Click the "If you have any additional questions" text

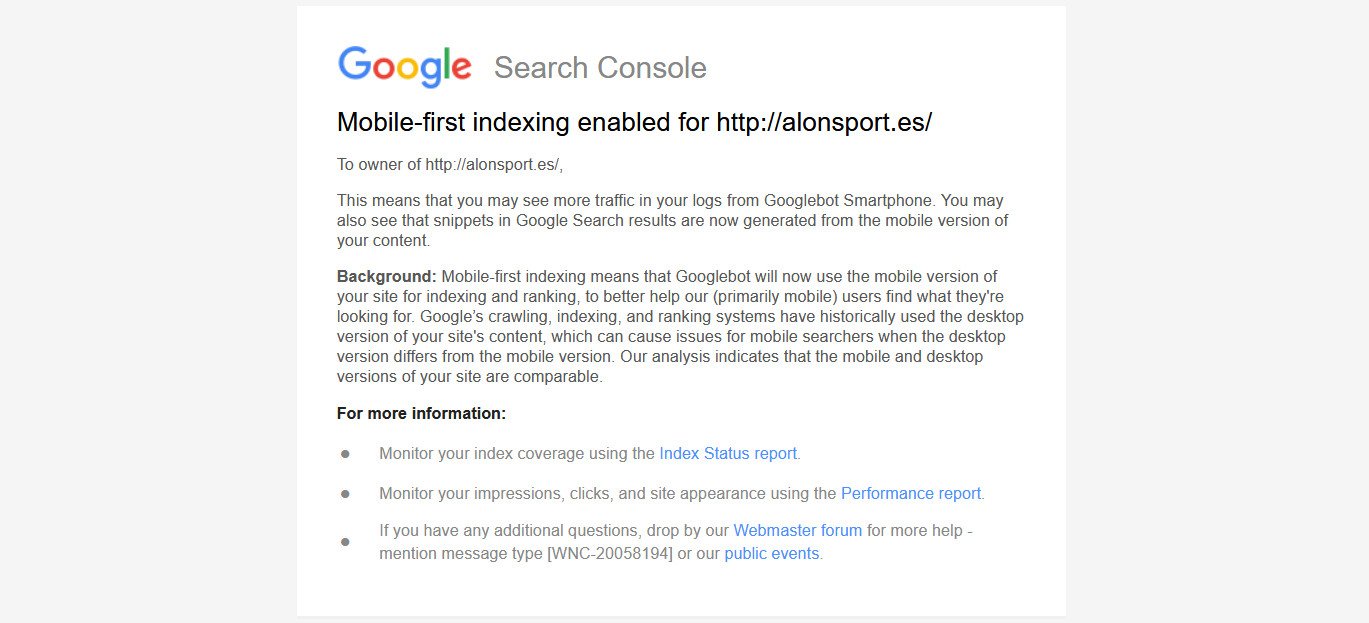(554, 531)
